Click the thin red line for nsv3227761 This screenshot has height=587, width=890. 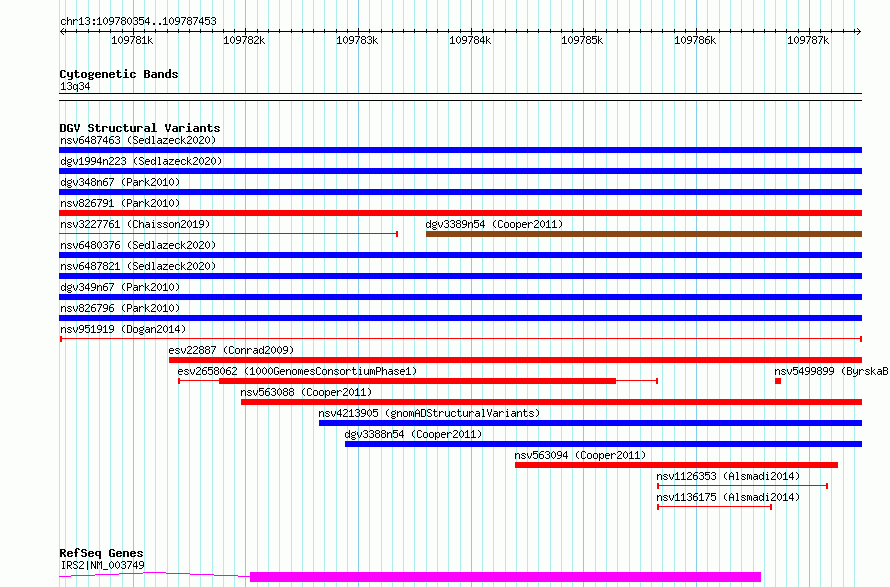228,234
